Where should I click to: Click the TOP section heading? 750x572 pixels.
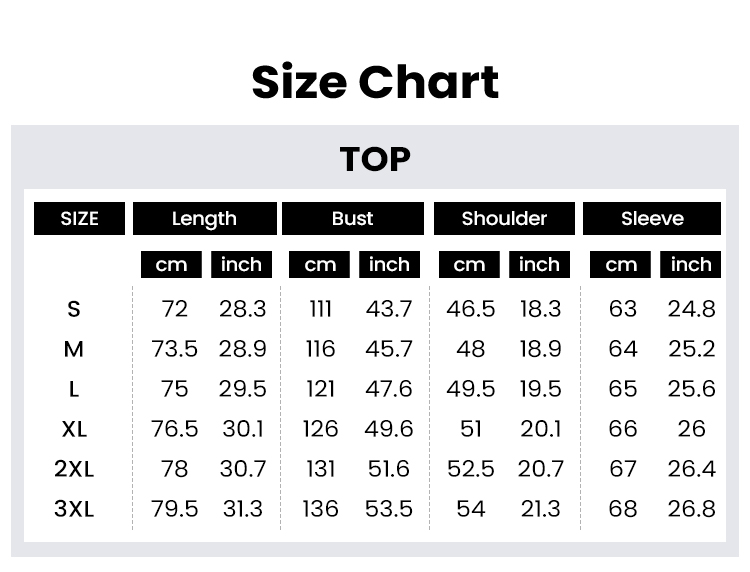pyautogui.click(x=375, y=159)
